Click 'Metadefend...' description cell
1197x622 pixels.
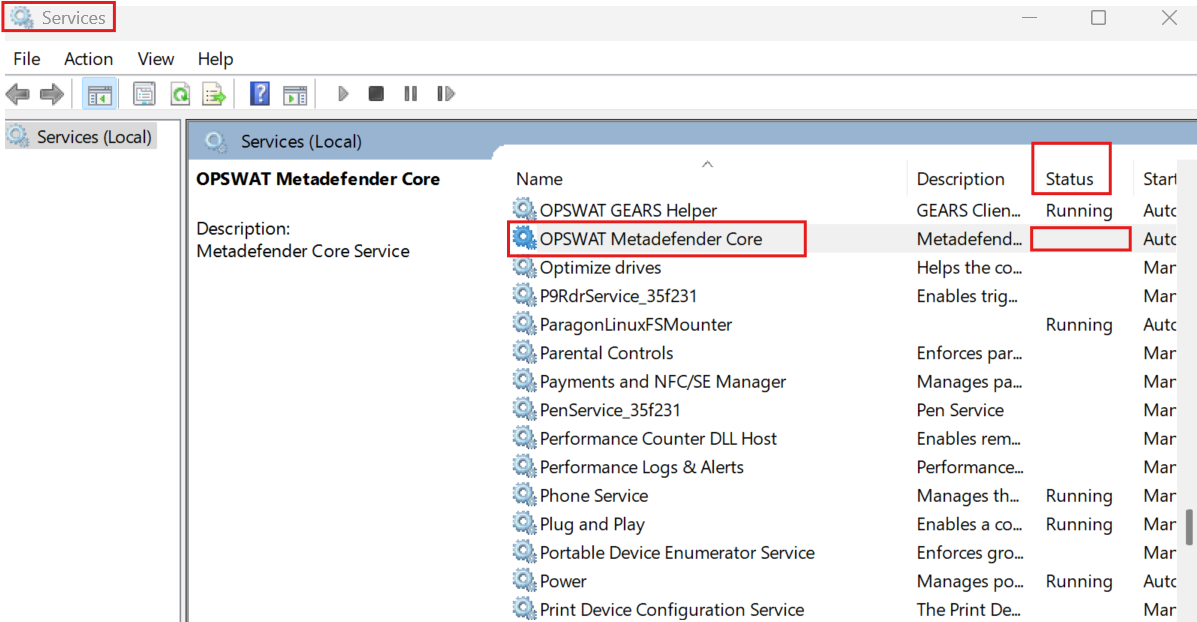click(969, 238)
